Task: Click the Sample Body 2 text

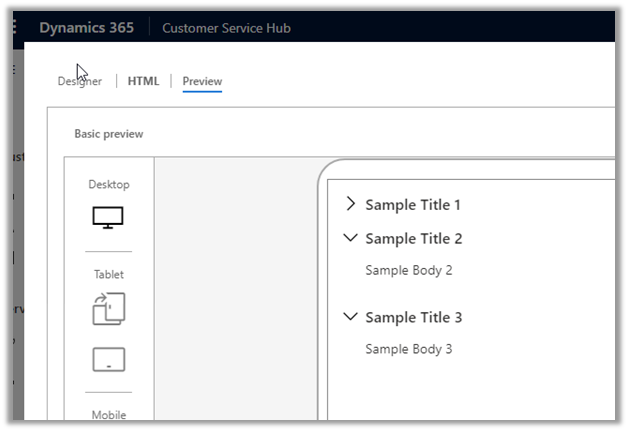Action: [409, 270]
